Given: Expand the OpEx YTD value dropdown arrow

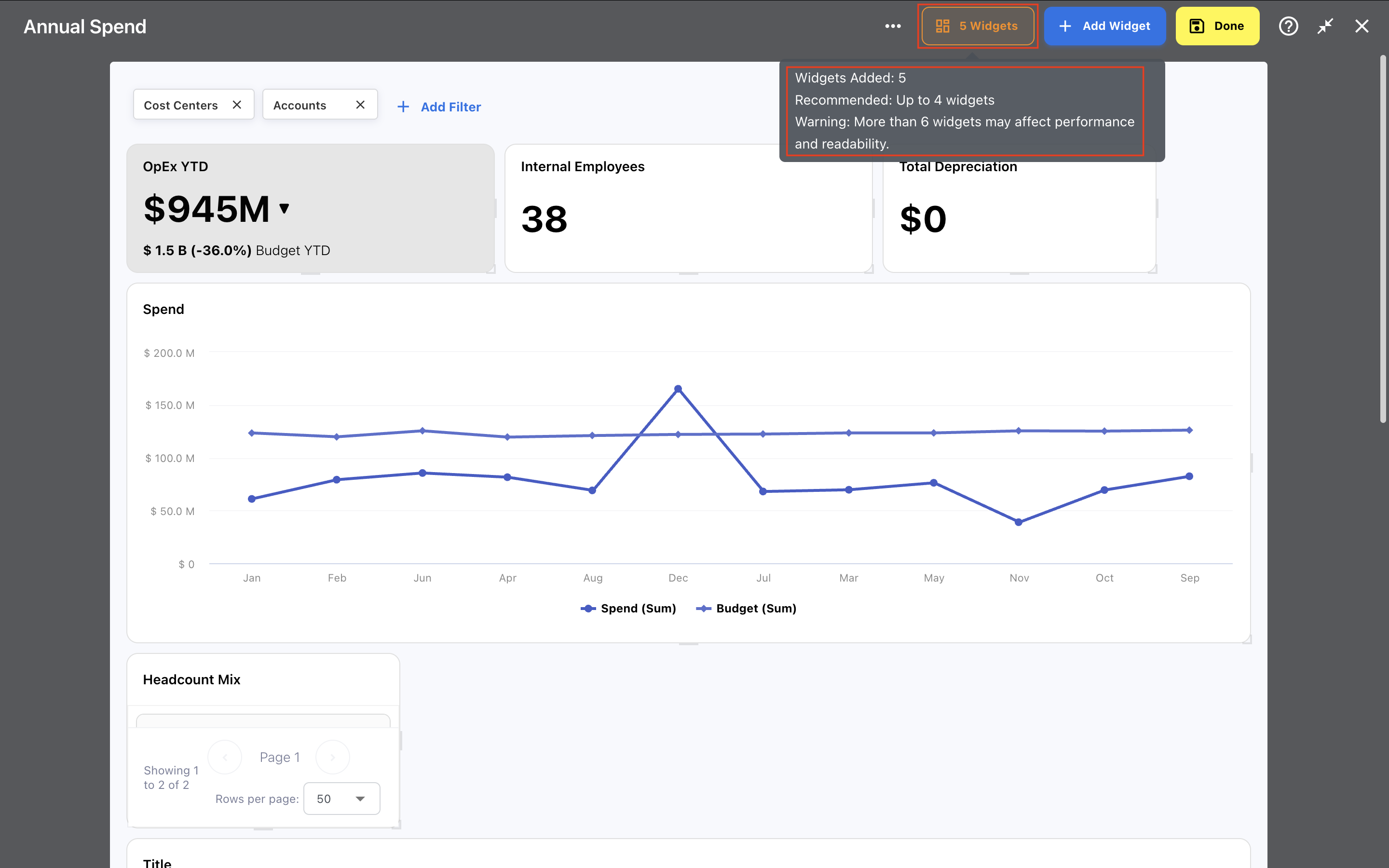Looking at the screenshot, I should coord(284,208).
